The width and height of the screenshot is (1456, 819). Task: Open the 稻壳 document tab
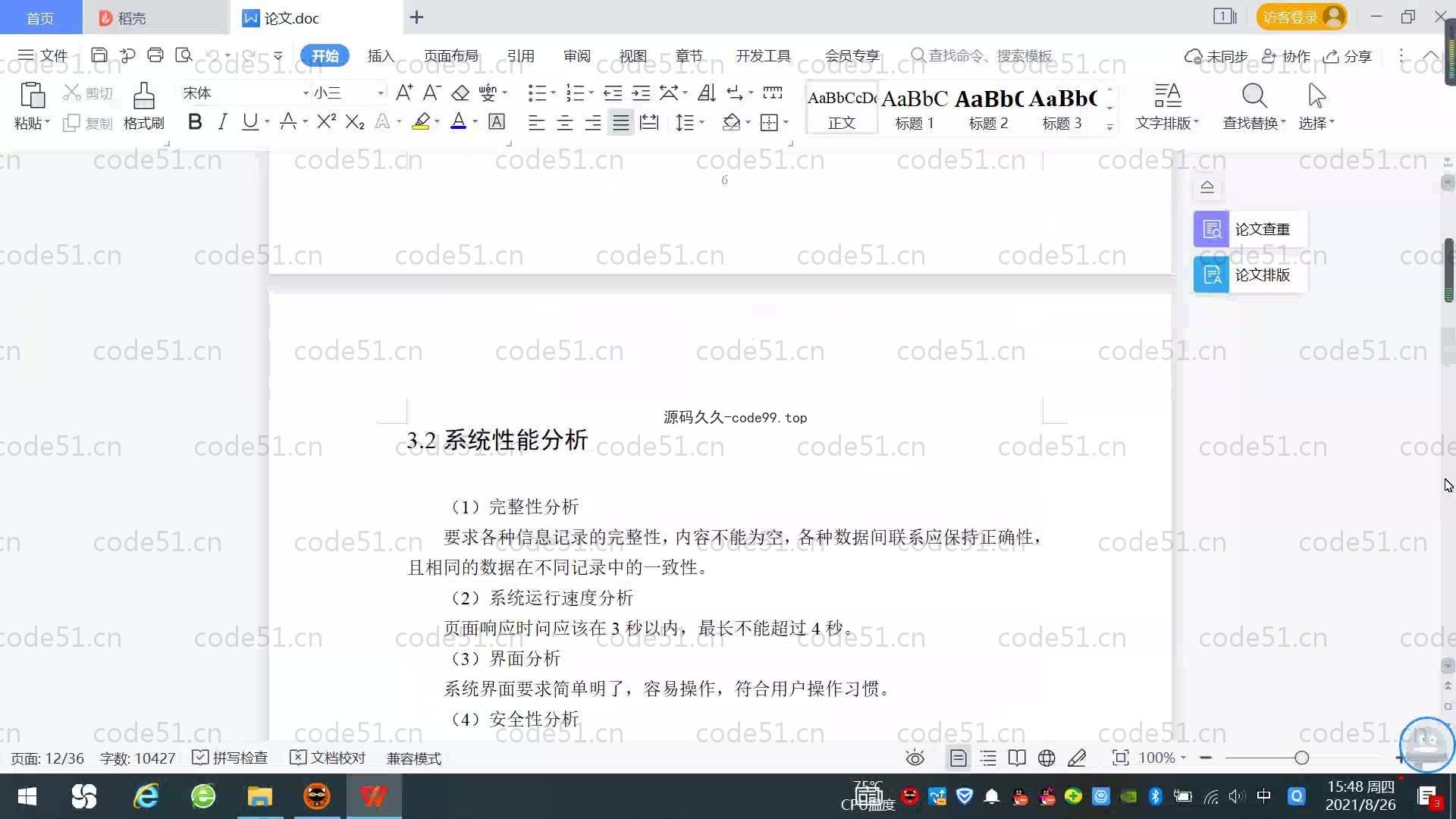[x=155, y=17]
